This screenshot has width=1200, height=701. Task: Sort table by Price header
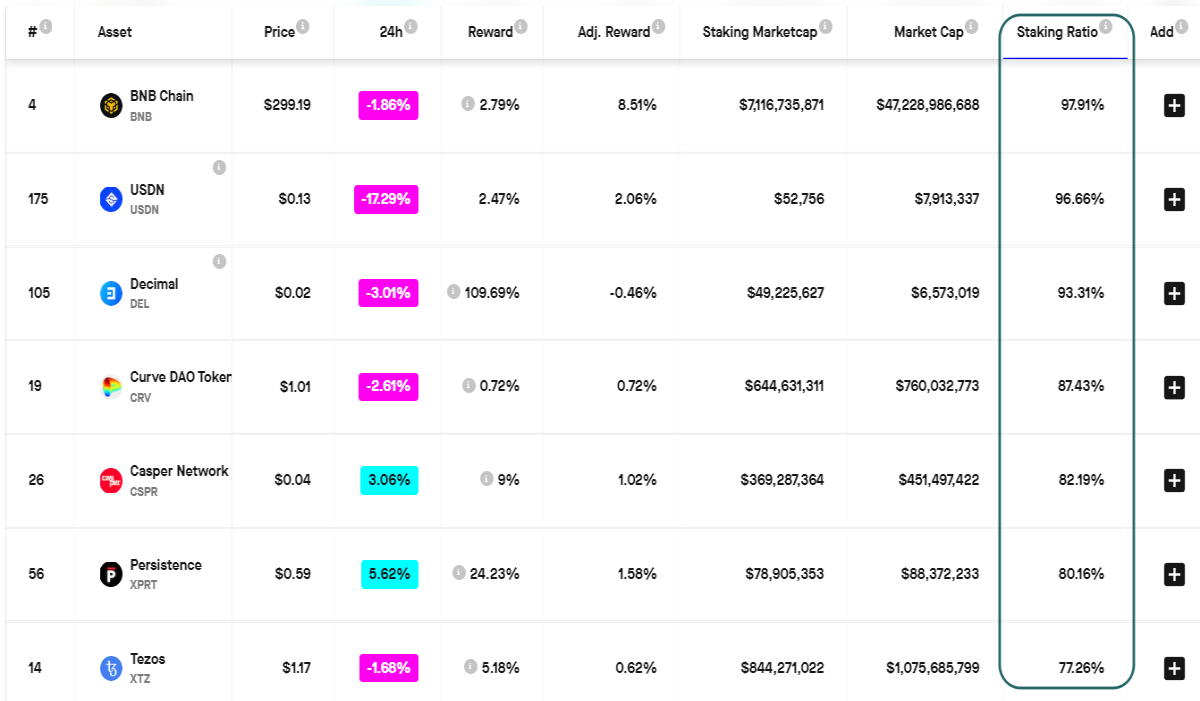pos(279,32)
